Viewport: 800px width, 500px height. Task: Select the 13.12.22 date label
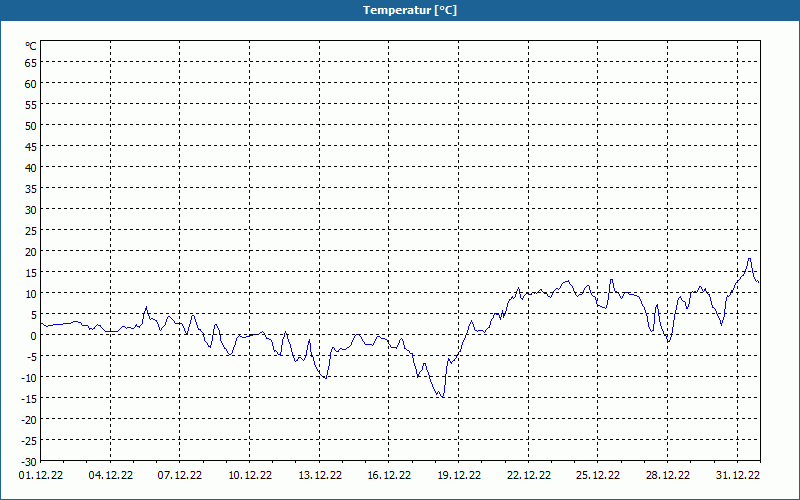(320, 475)
